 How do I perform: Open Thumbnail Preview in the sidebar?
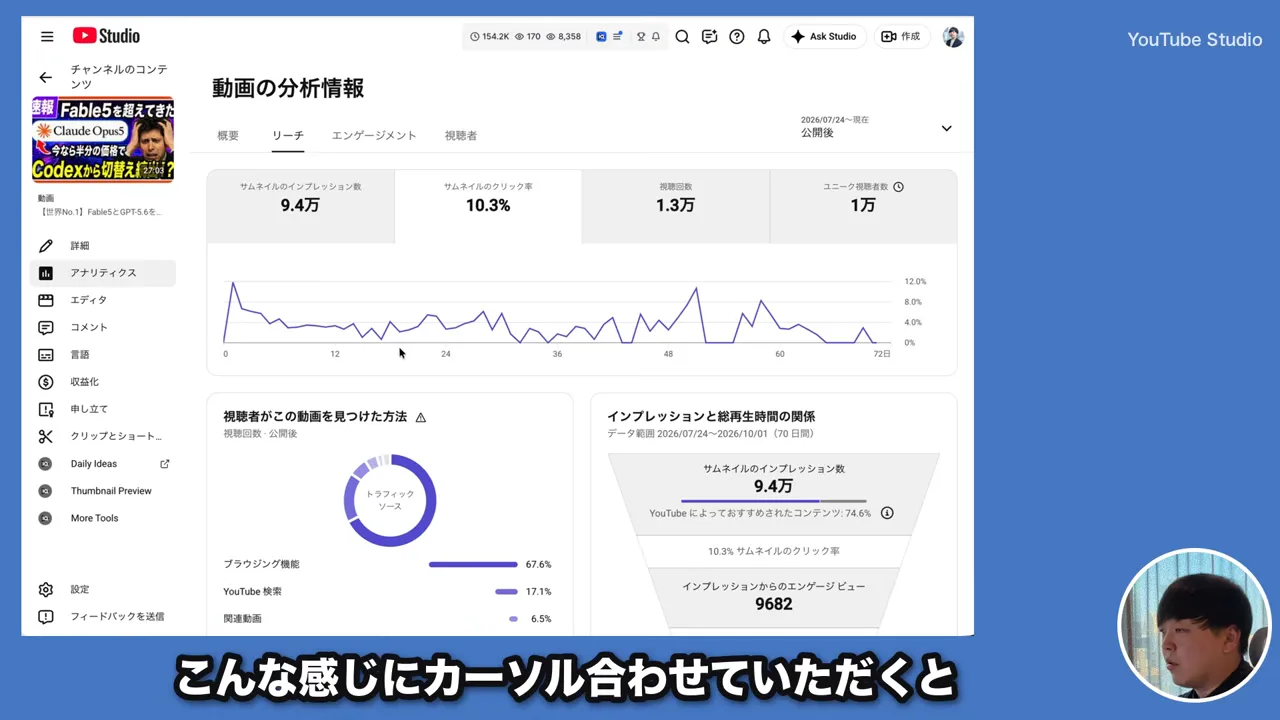point(102,491)
